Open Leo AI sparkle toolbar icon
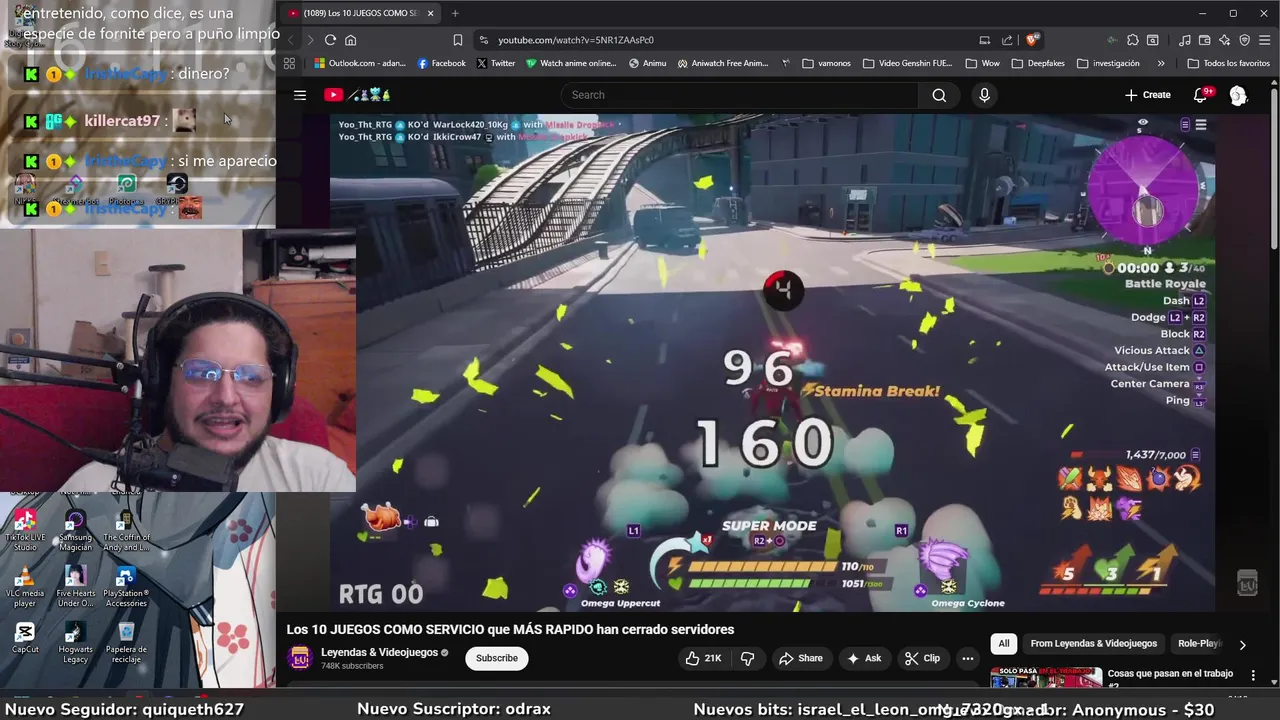The width and height of the screenshot is (1280, 720). click(x=1225, y=40)
